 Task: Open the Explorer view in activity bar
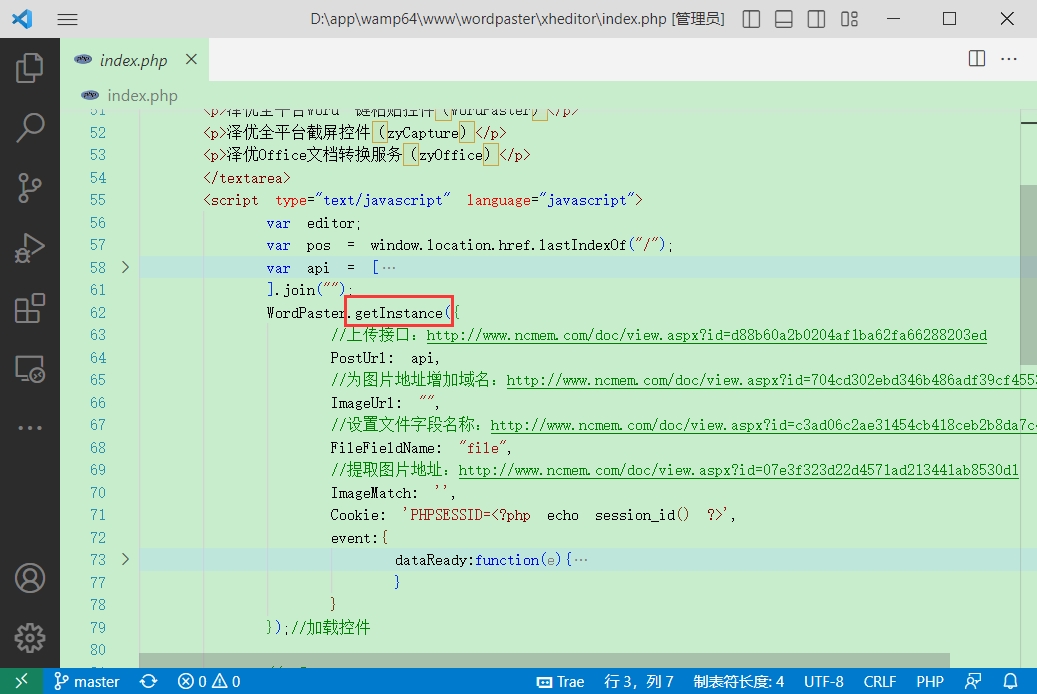pos(30,68)
